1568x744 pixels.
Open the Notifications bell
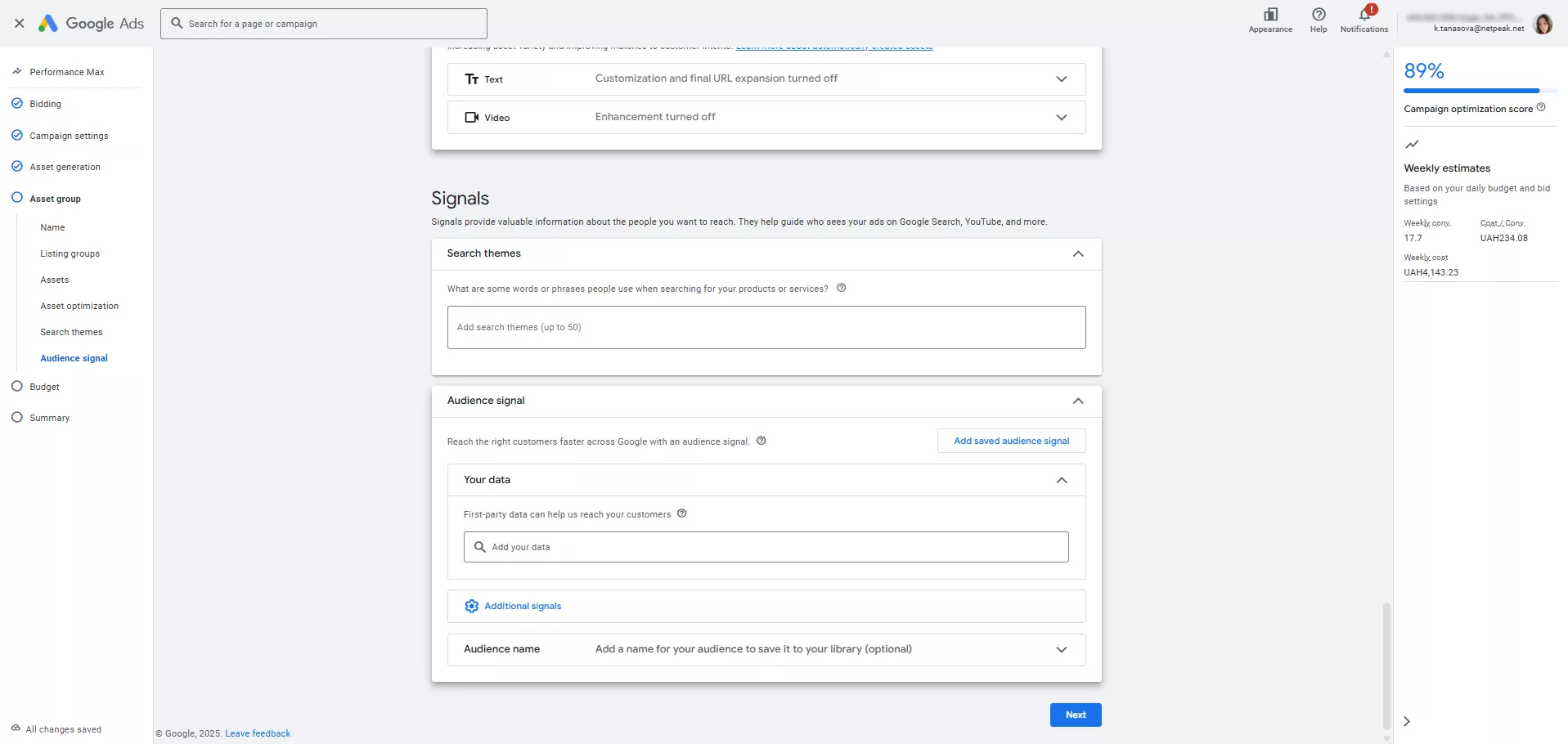click(1364, 15)
